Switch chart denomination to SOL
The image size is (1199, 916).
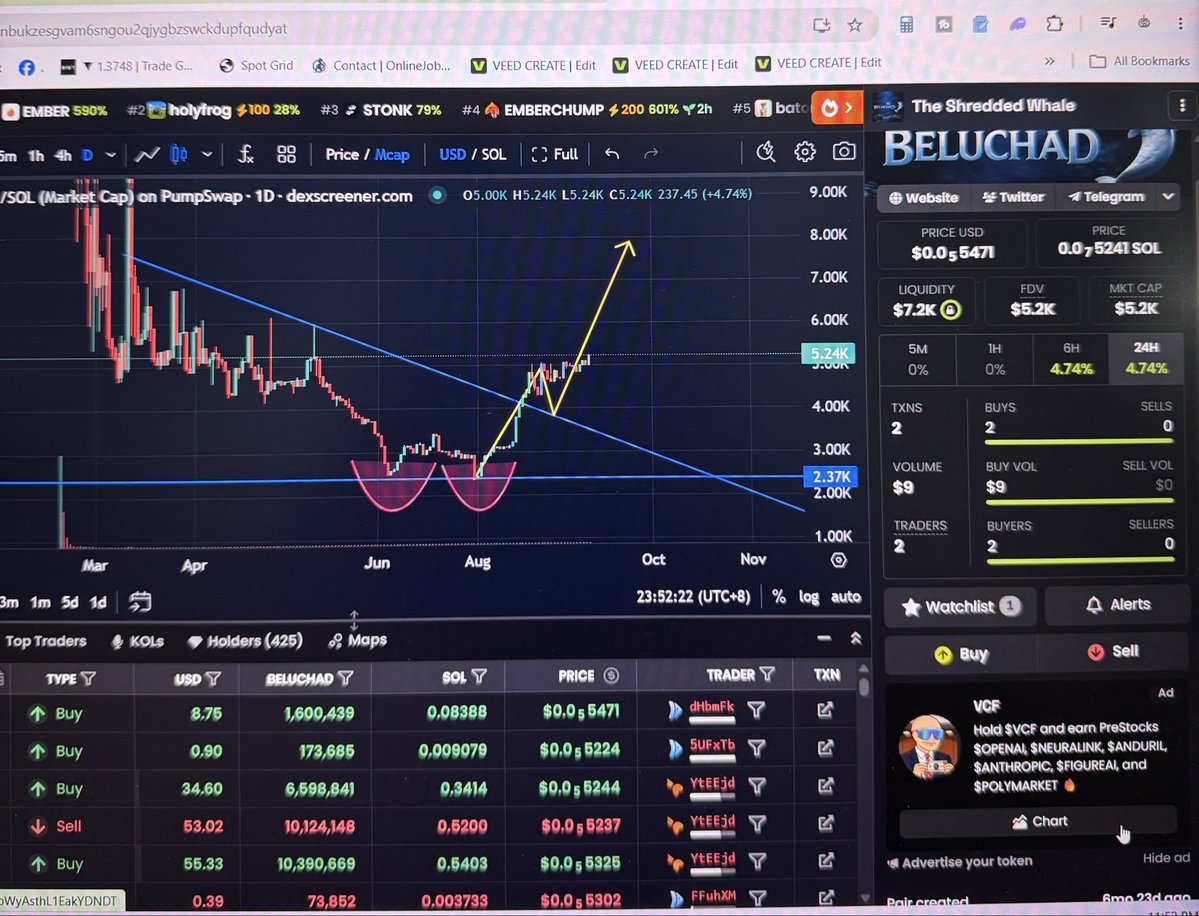493,154
